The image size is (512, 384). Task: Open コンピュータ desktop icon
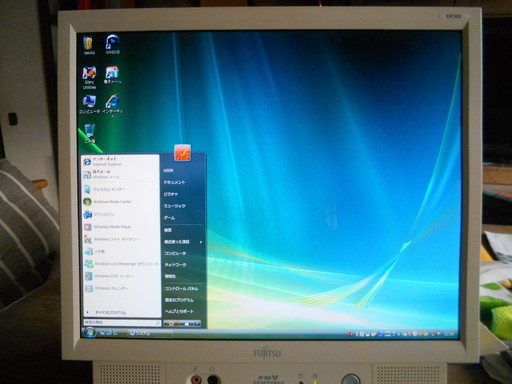click(89, 104)
